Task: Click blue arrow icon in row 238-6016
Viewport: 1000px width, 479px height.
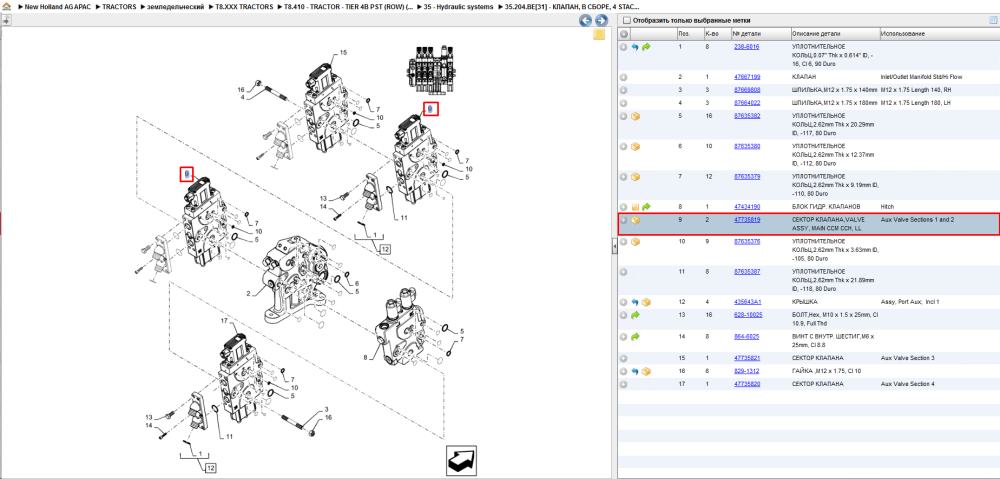Action: [x=635, y=47]
